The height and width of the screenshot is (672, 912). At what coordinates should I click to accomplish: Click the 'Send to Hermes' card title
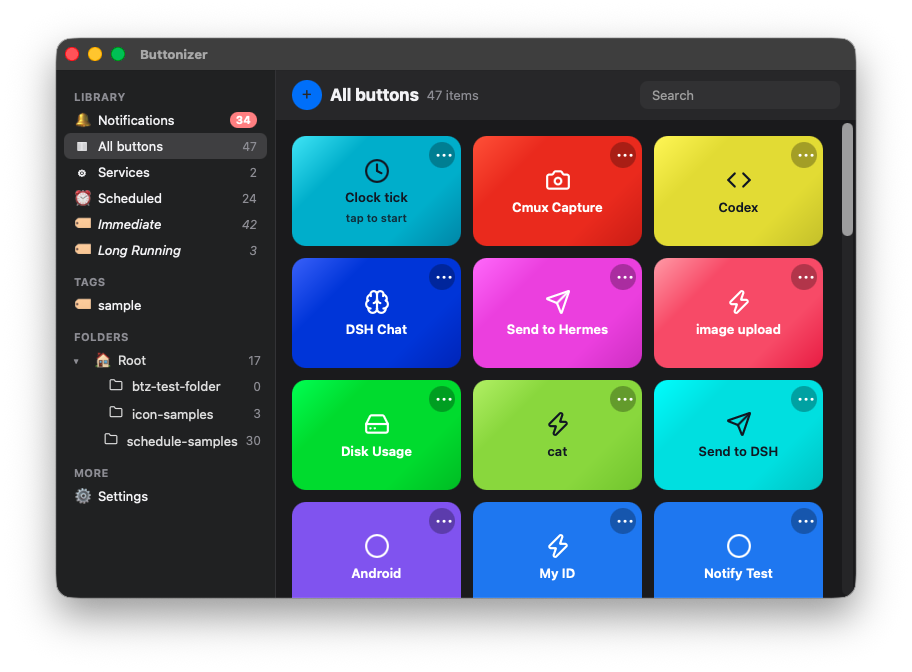click(557, 329)
